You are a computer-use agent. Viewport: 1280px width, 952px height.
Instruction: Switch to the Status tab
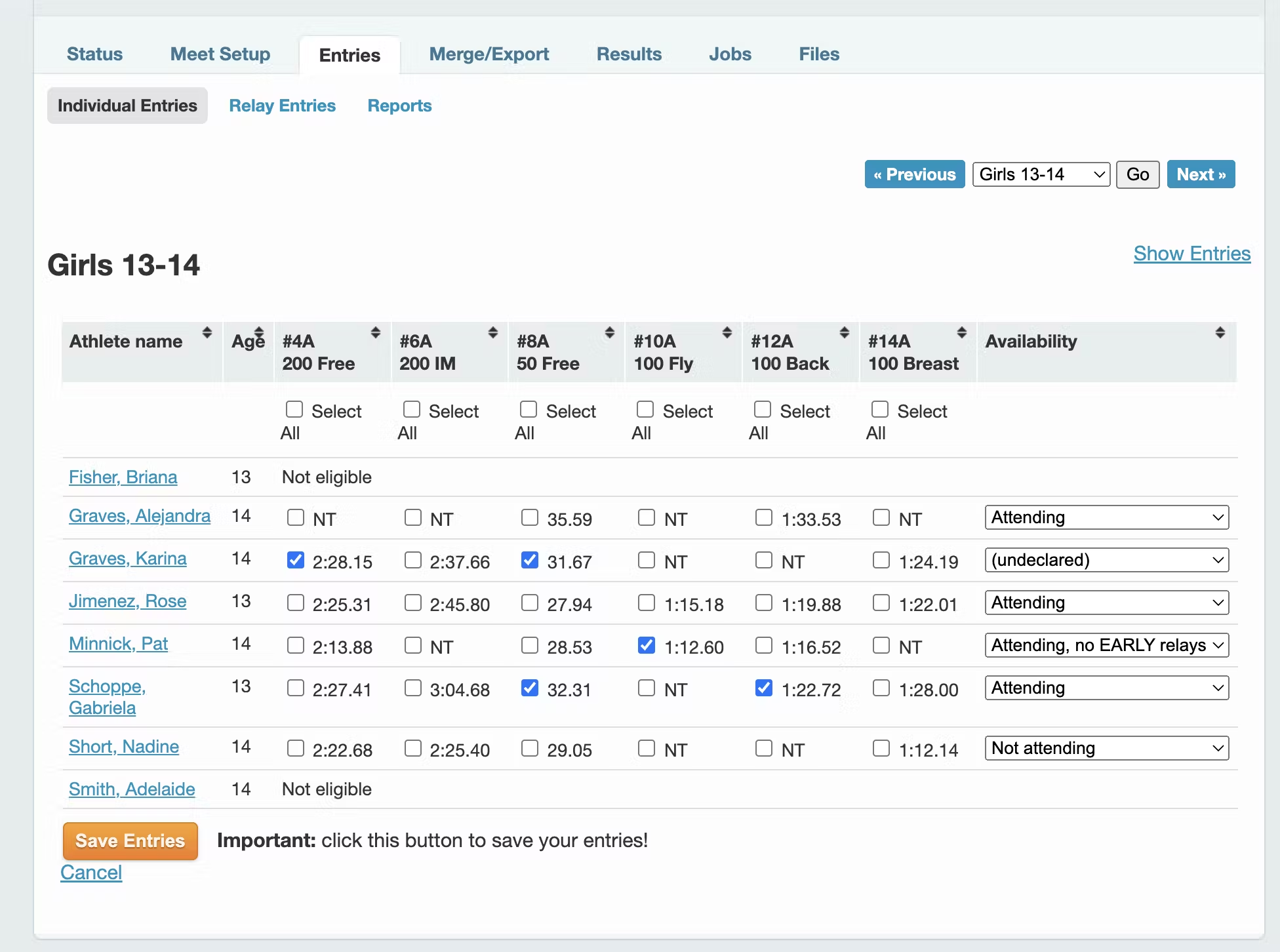[95, 54]
